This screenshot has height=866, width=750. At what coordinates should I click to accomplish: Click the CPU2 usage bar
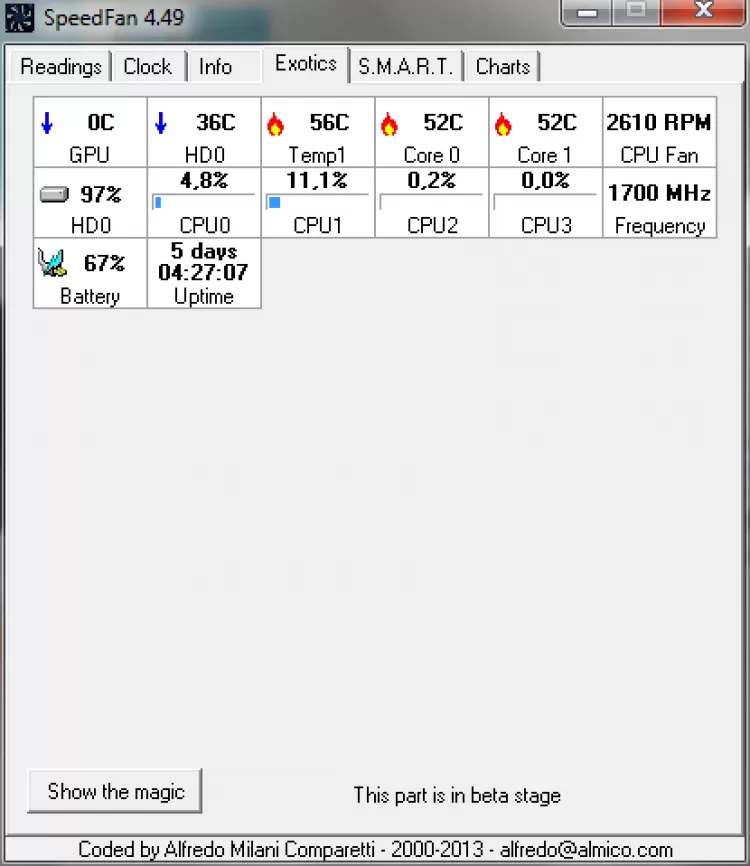click(x=431, y=202)
